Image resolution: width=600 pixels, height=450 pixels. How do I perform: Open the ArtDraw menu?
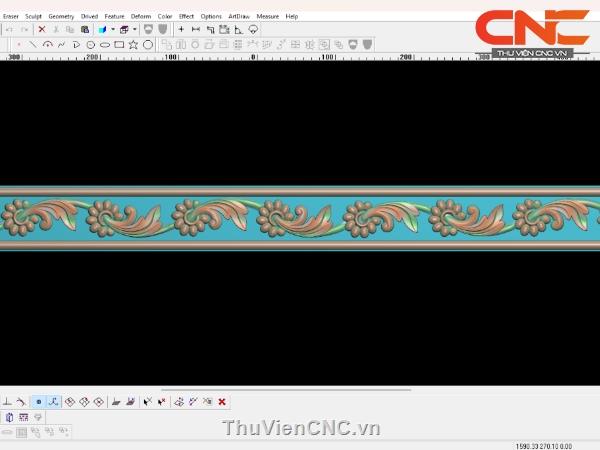[x=239, y=16]
